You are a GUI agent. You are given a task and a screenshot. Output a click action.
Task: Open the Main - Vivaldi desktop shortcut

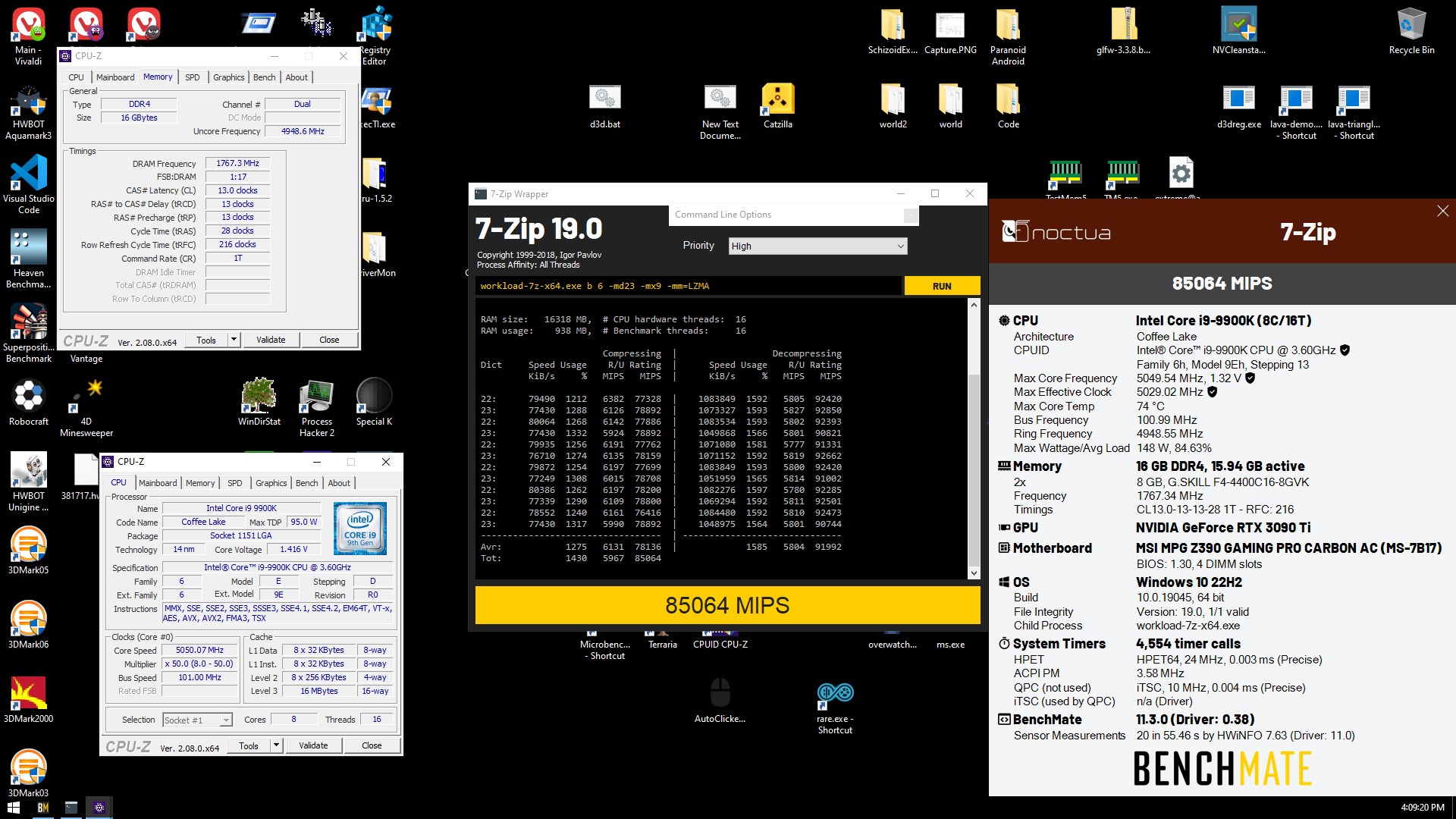[28, 36]
